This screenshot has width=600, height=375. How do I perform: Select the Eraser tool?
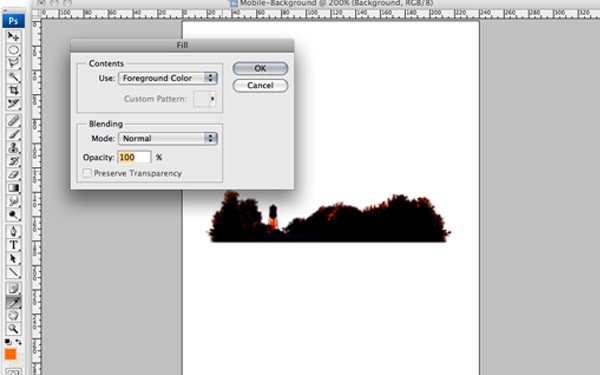click(x=13, y=174)
